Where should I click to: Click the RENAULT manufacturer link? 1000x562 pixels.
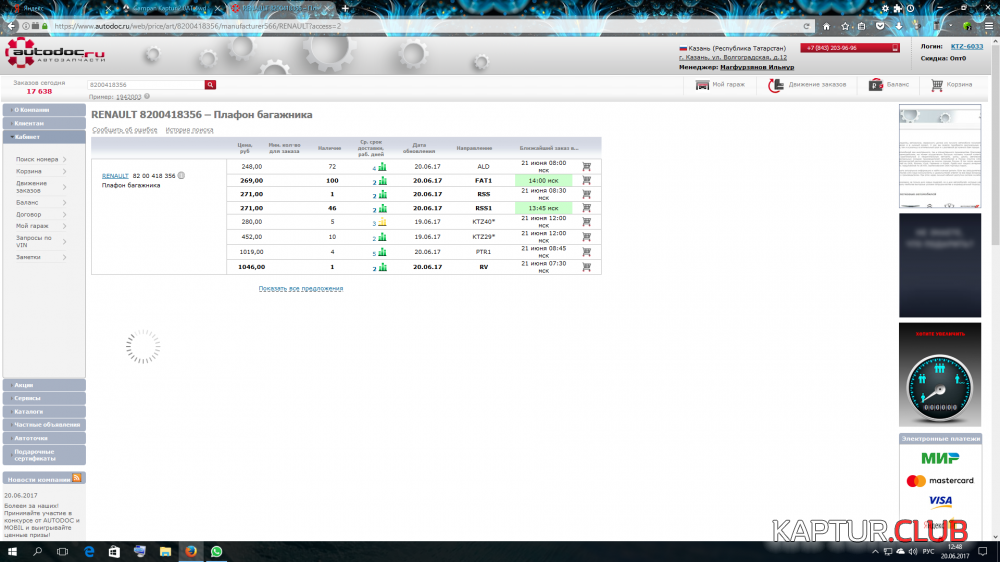pyautogui.click(x=115, y=176)
